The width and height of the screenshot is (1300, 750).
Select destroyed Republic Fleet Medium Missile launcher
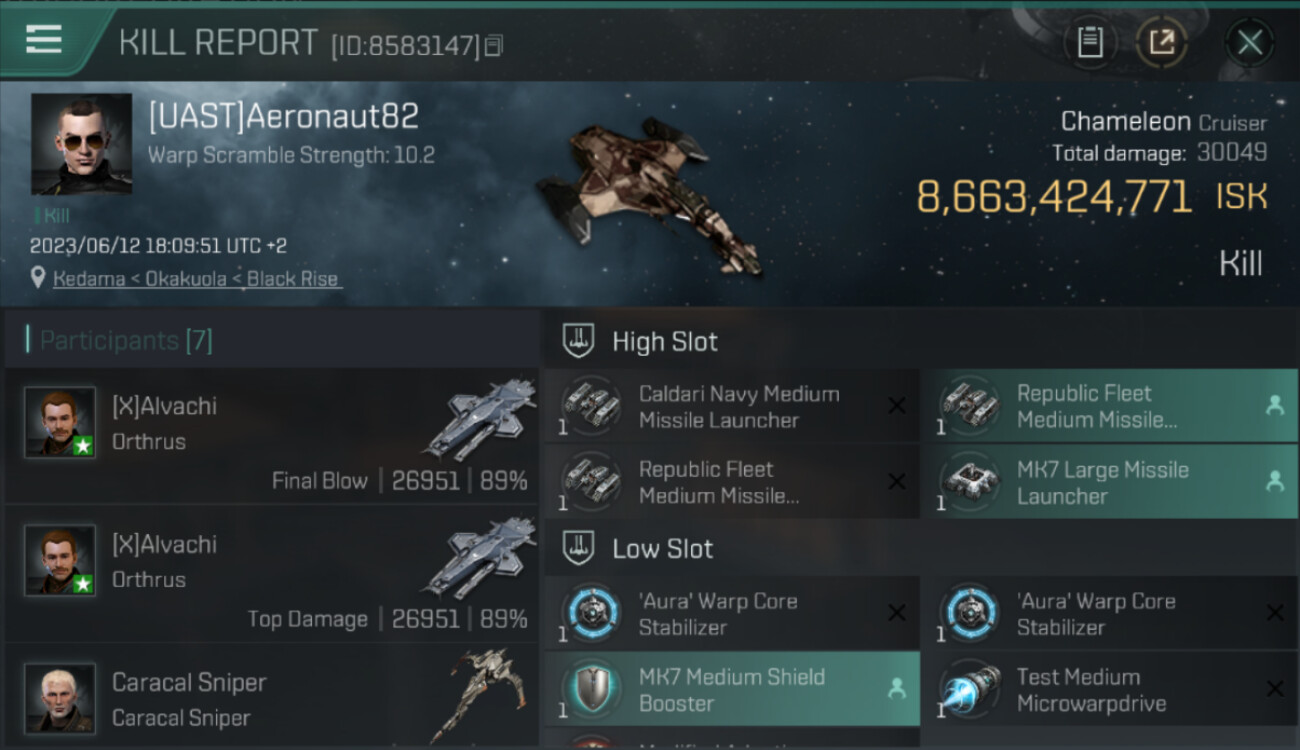pyautogui.click(x=732, y=482)
